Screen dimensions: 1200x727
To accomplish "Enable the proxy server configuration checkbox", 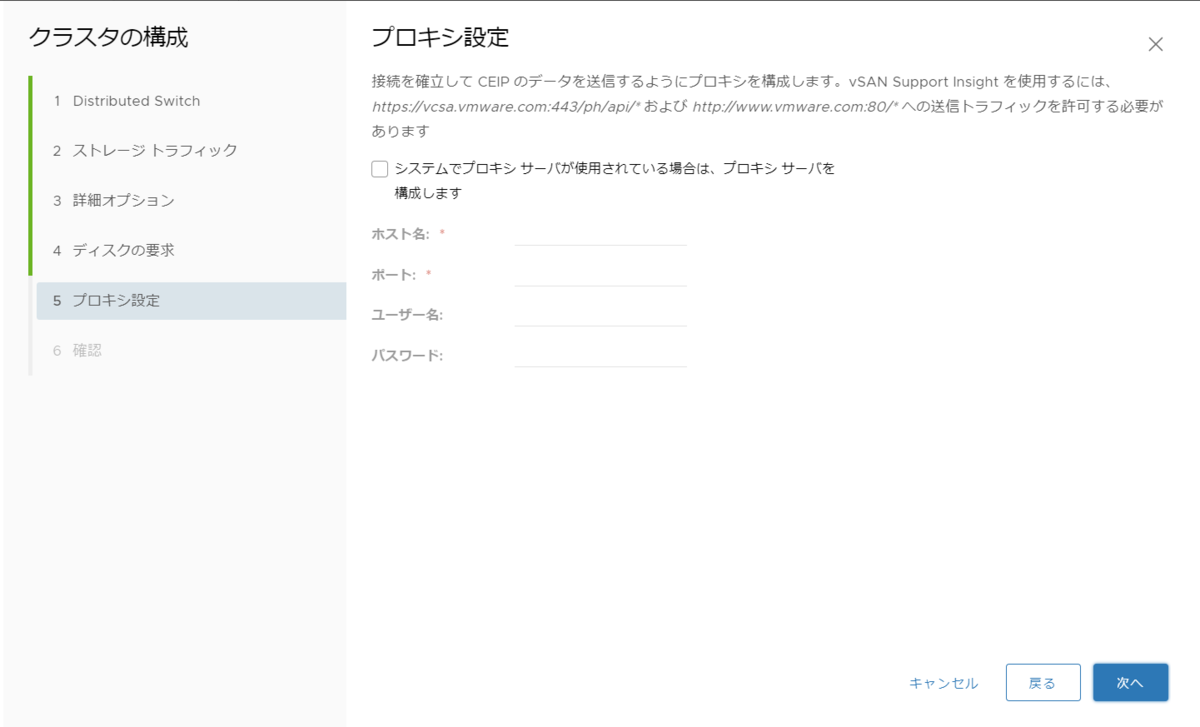I will tap(379, 168).
